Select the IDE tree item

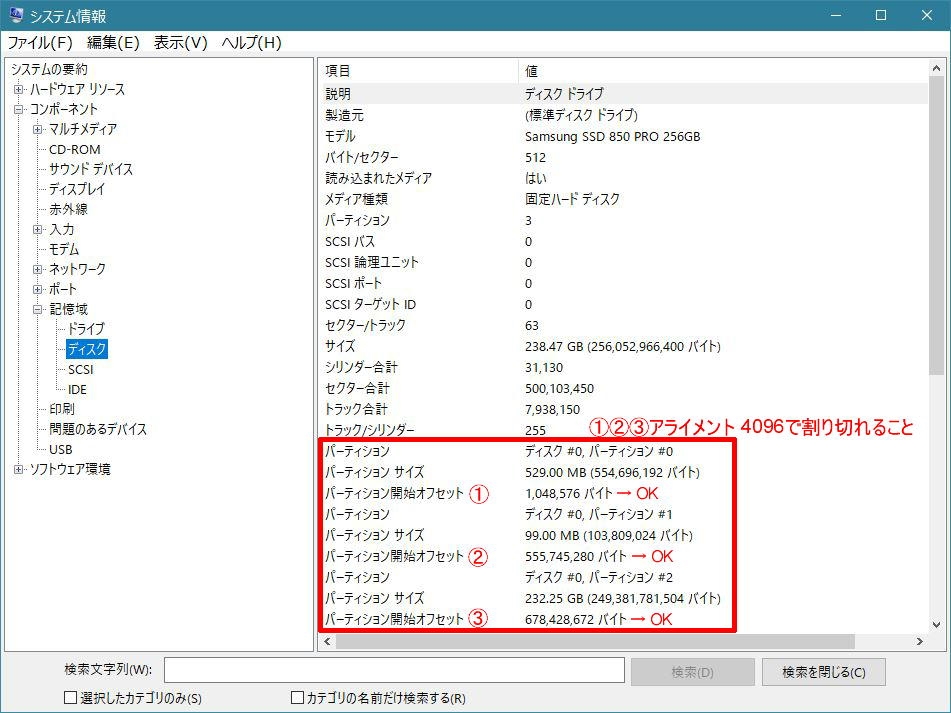[x=77, y=389]
